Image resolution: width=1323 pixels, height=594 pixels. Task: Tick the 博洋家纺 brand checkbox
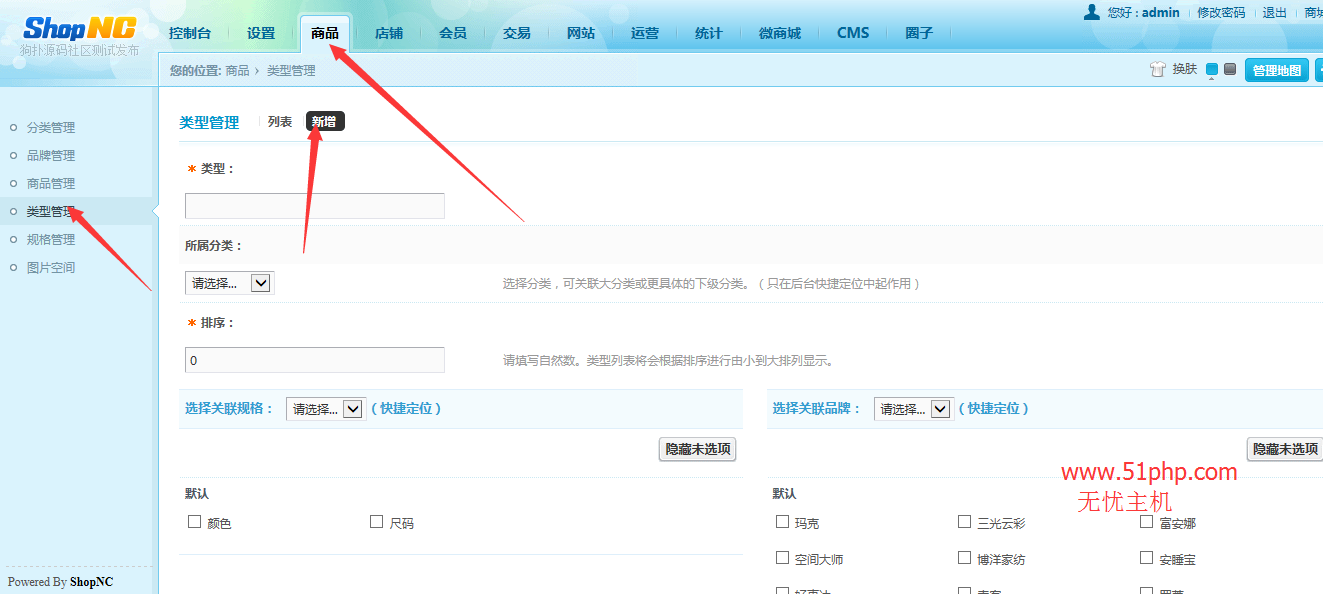[x=965, y=558]
